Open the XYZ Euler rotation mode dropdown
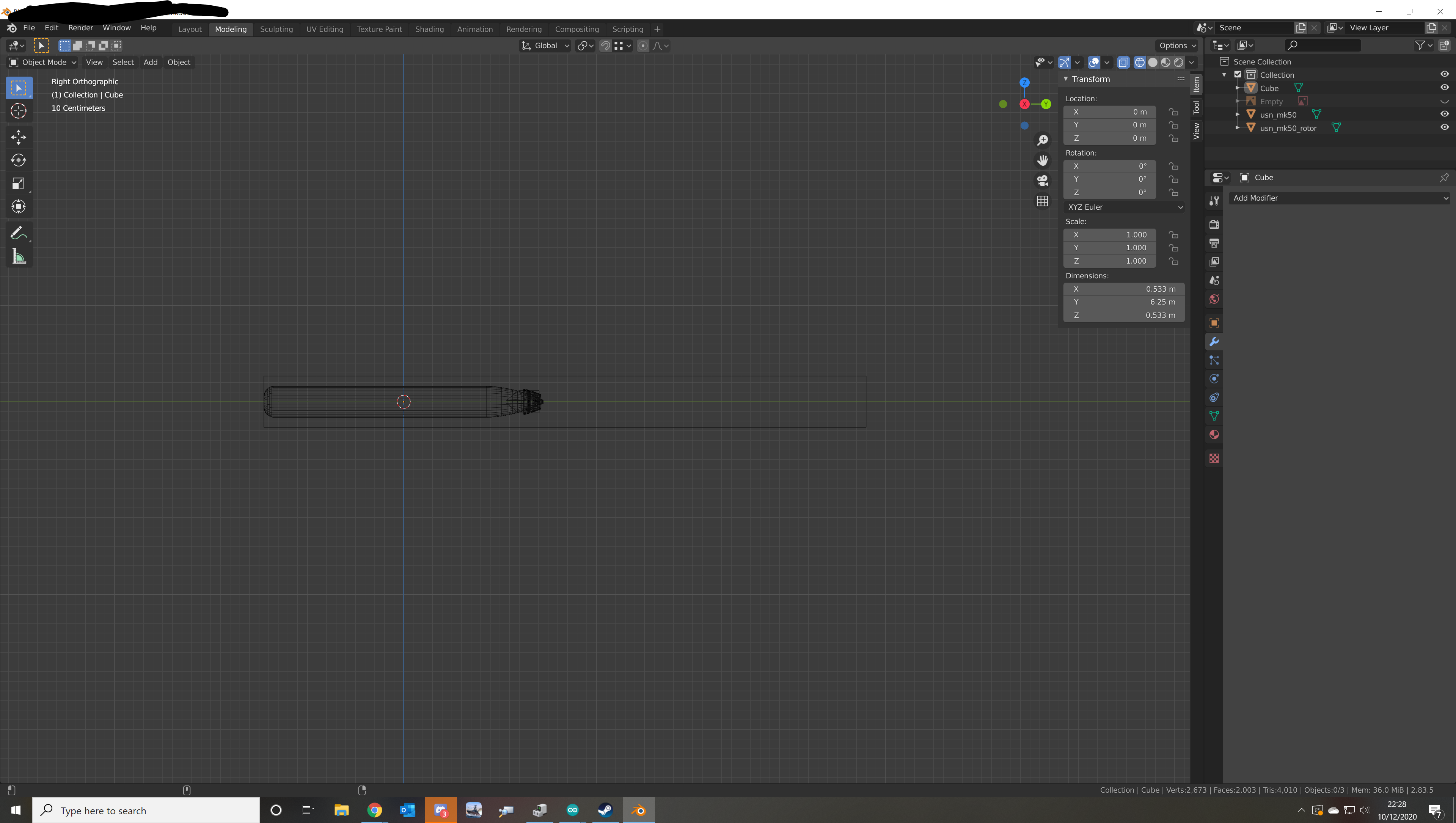The height and width of the screenshot is (823, 1456). [x=1124, y=207]
